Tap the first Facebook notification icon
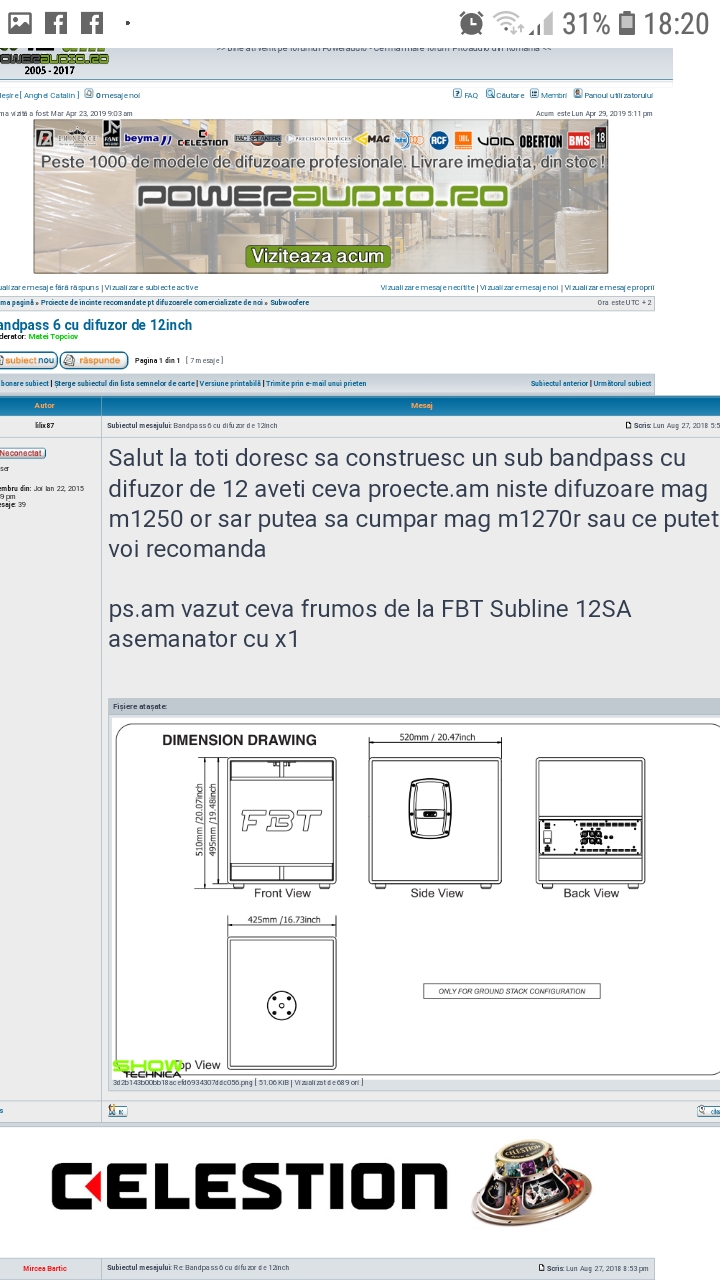This screenshot has width=720, height=1280. pos(56,22)
